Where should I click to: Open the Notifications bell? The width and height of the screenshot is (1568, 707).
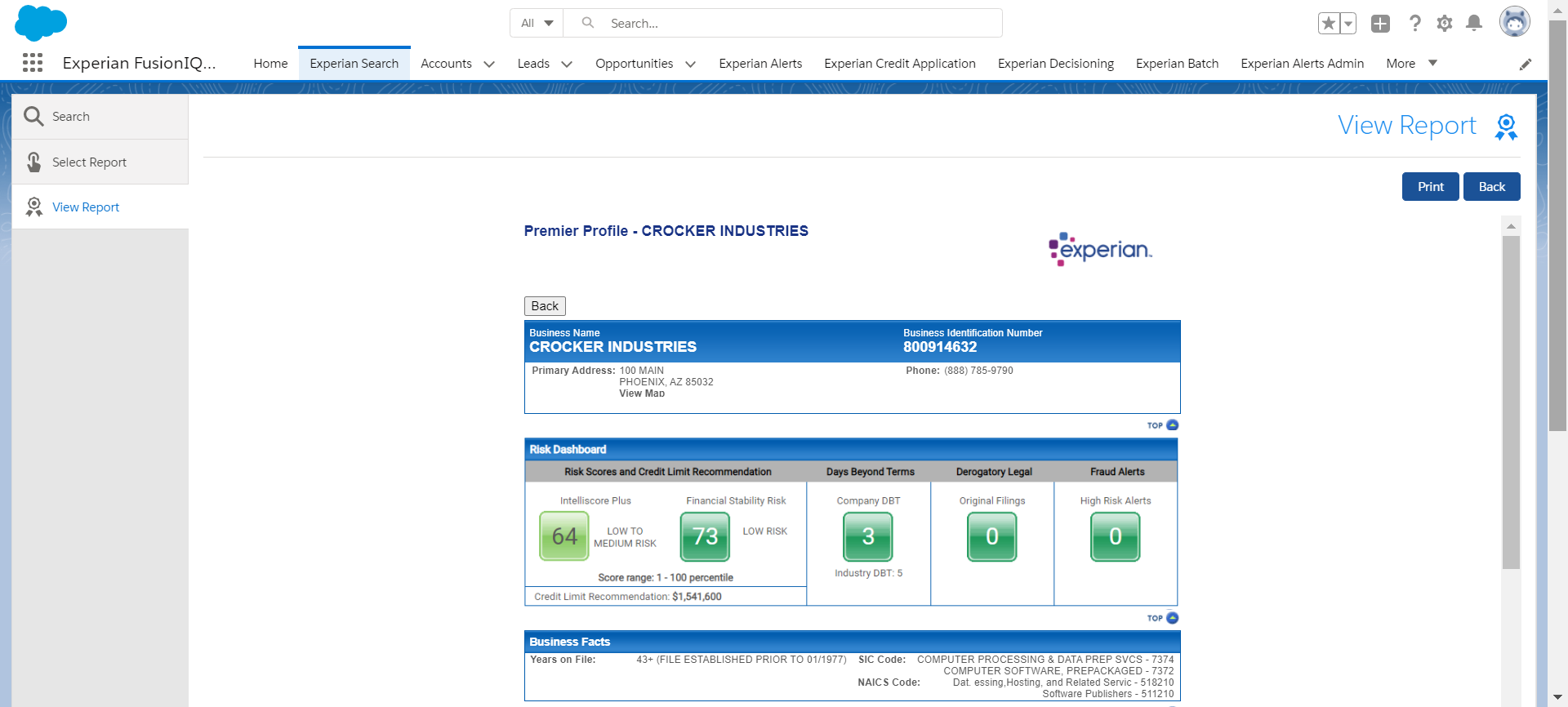pyautogui.click(x=1474, y=24)
